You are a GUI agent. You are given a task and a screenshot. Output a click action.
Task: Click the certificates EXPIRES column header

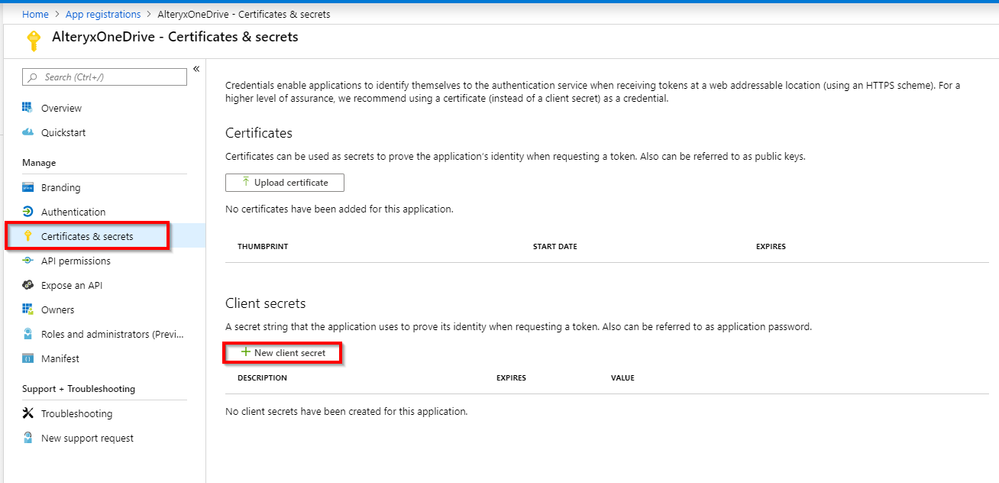pos(771,247)
